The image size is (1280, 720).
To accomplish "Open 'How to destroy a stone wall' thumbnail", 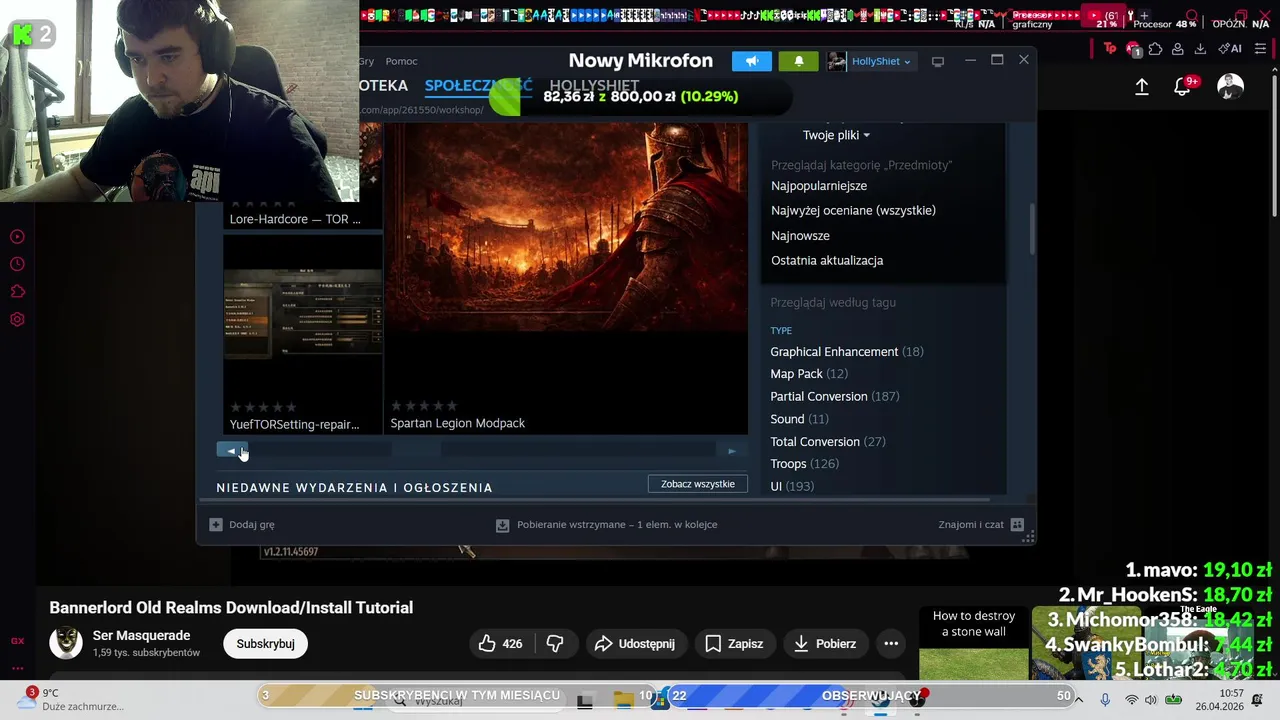I will click(974, 642).
